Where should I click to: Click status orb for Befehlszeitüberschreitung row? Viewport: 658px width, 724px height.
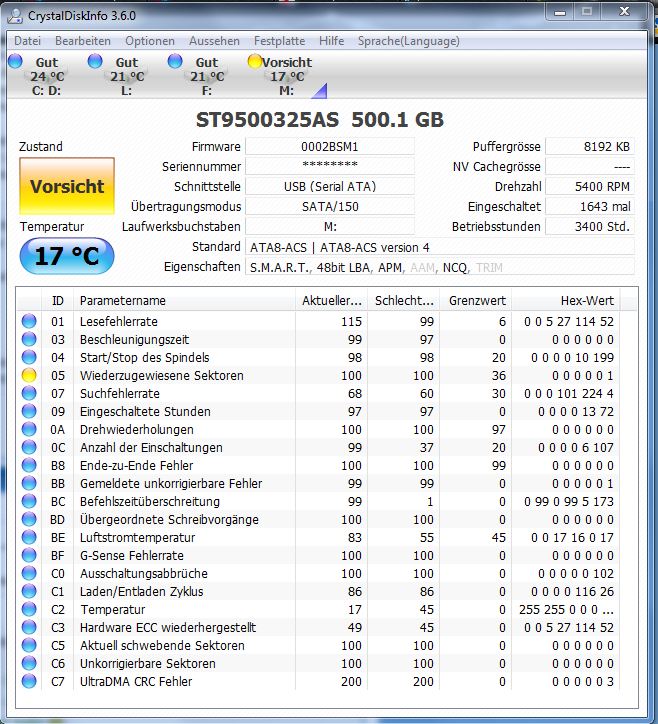pyautogui.click(x=29, y=501)
